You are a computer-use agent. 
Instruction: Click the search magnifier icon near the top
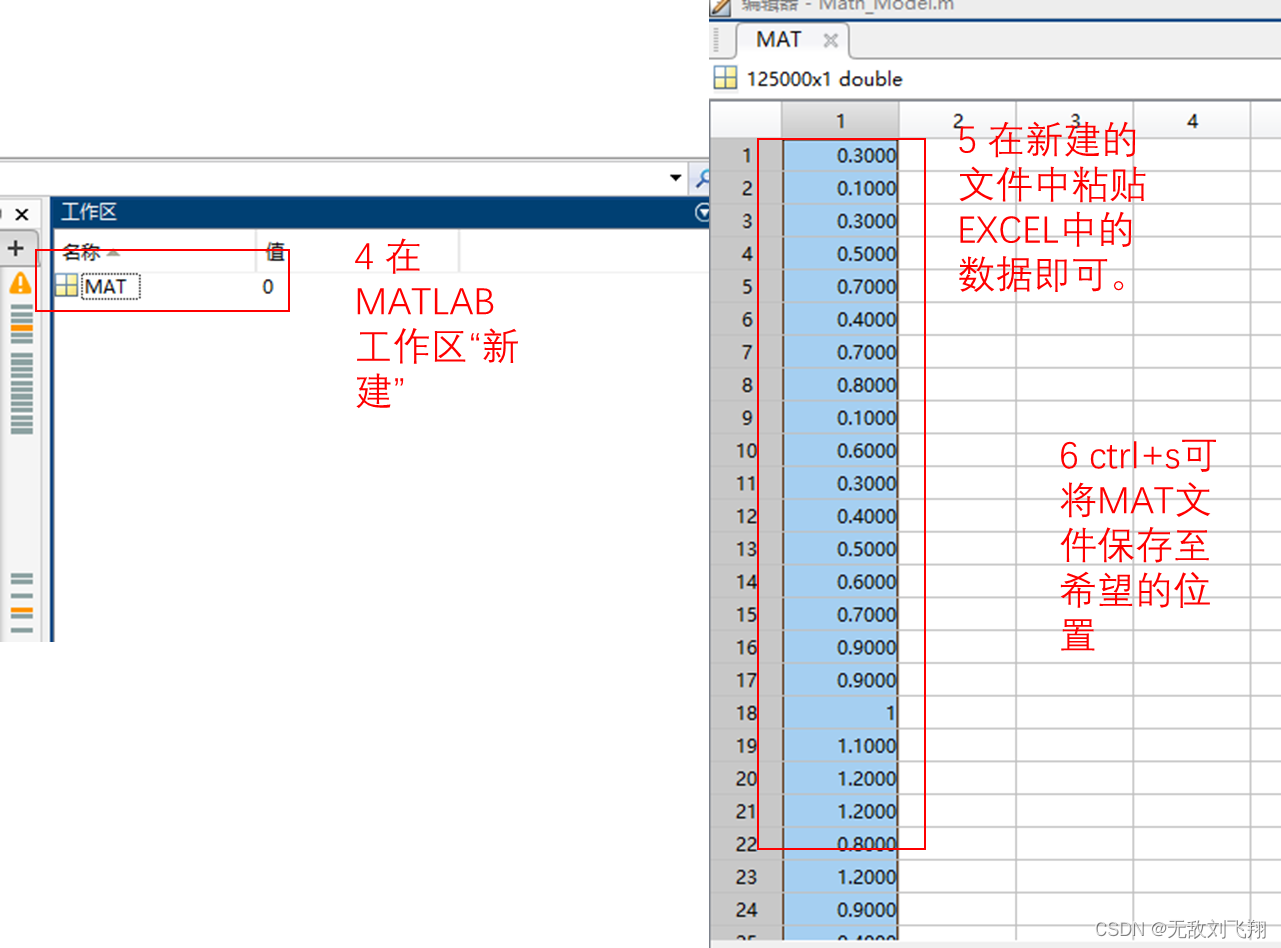point(703,178)
